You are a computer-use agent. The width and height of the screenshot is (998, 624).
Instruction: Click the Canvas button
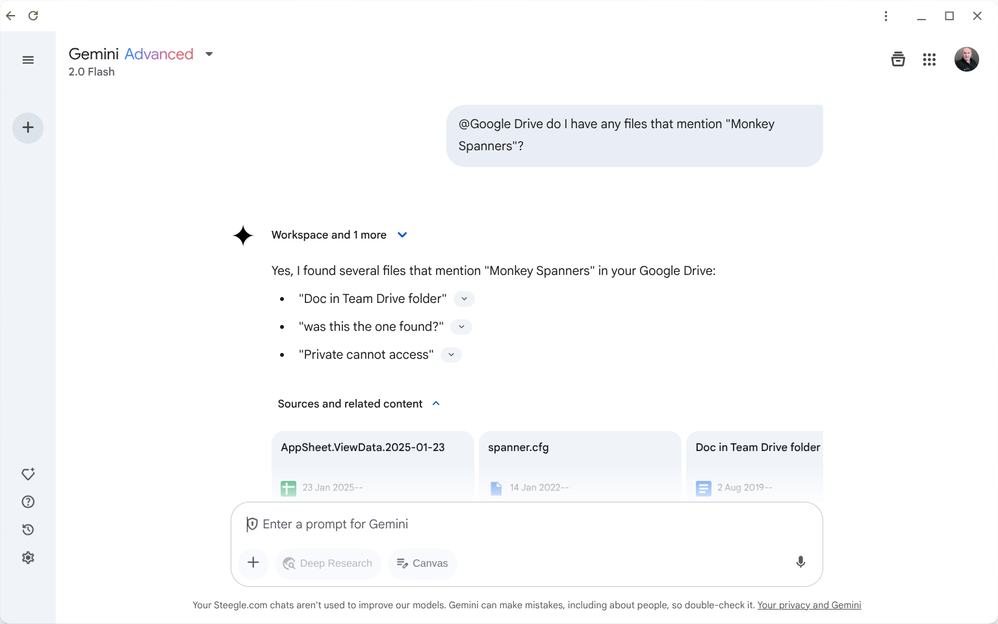tap(423, 563)
